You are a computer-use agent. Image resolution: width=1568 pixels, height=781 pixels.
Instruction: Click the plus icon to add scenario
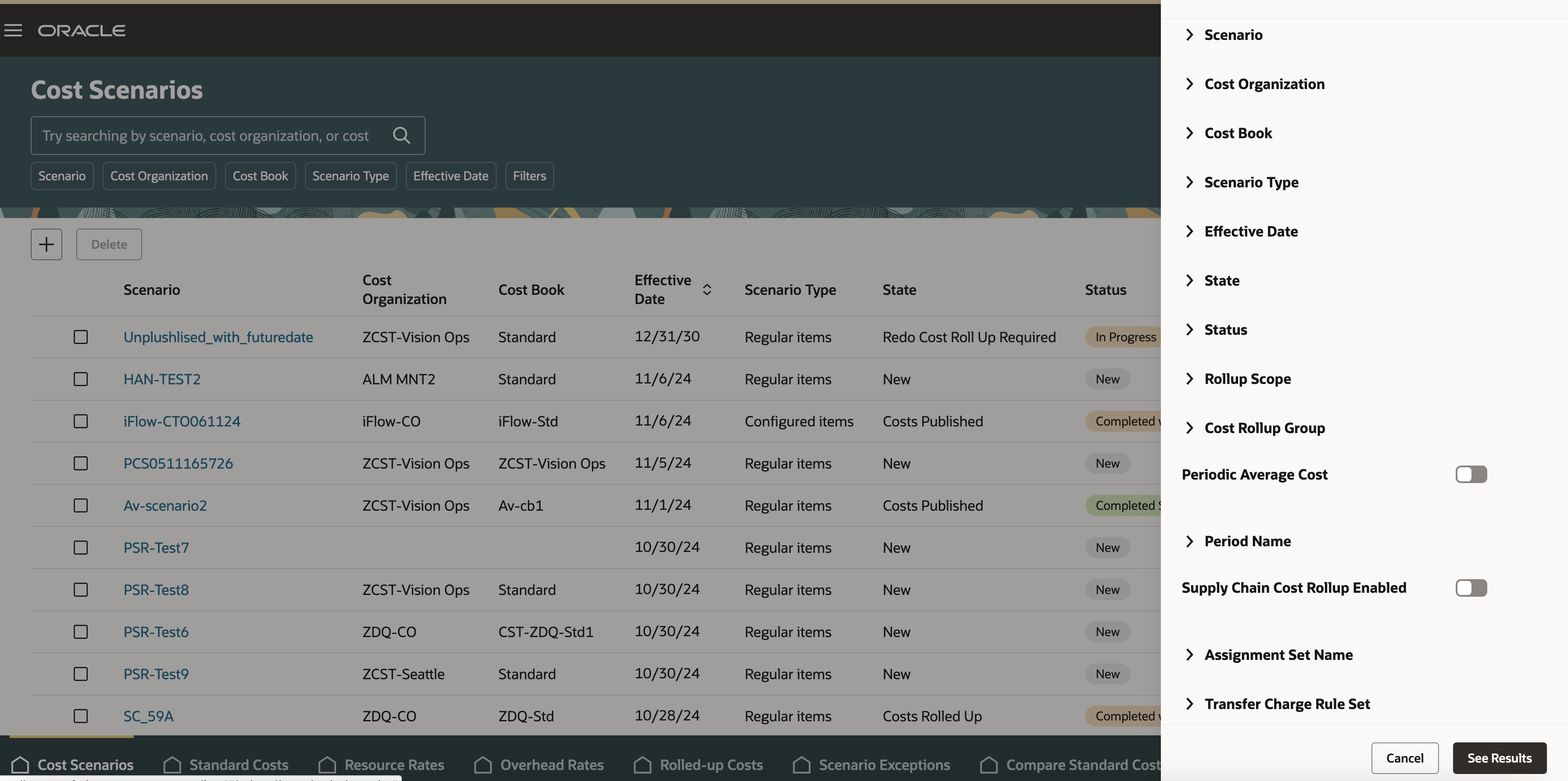tap(46, 244)
